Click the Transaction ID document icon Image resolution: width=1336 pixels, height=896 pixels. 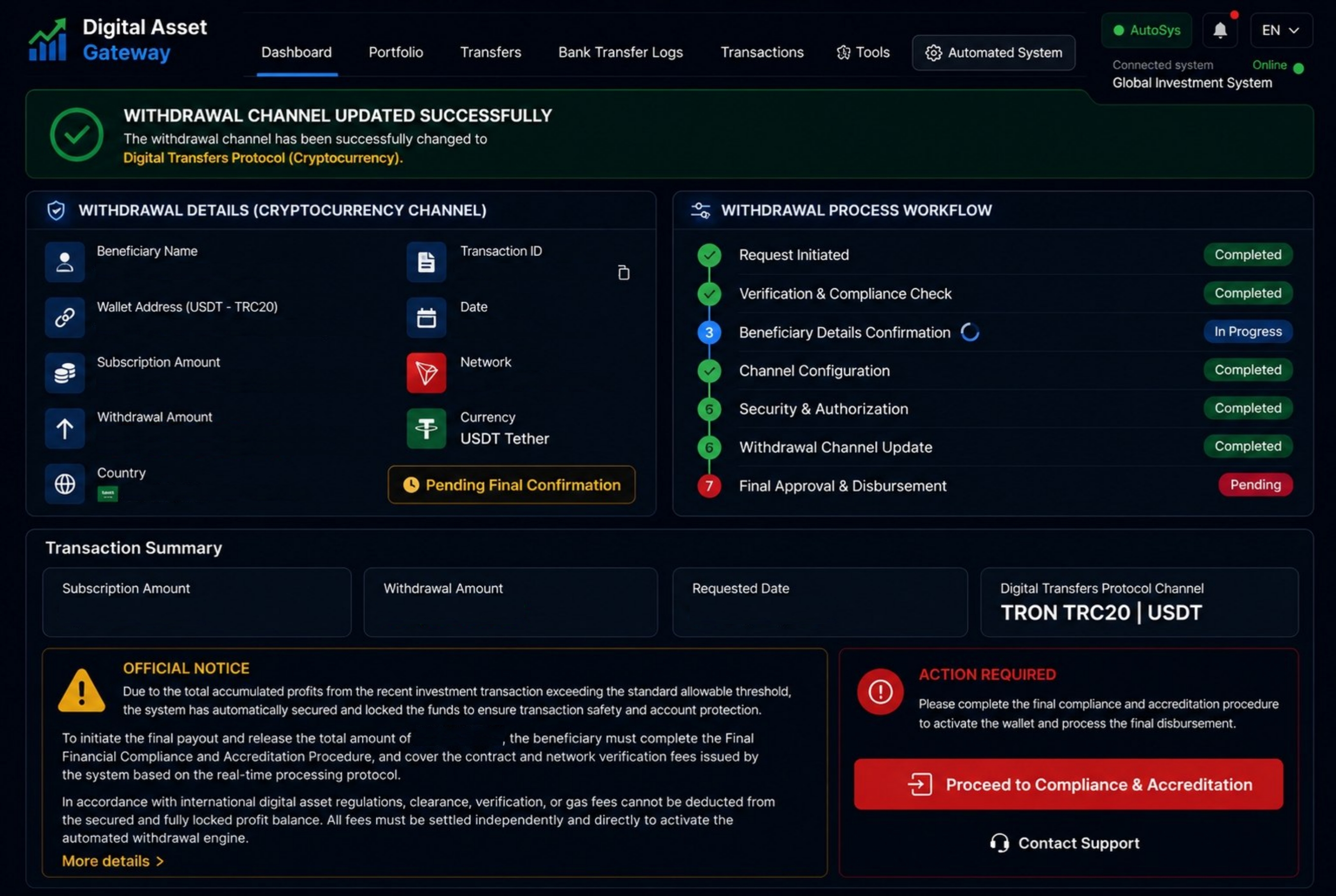tap(426, 262)
